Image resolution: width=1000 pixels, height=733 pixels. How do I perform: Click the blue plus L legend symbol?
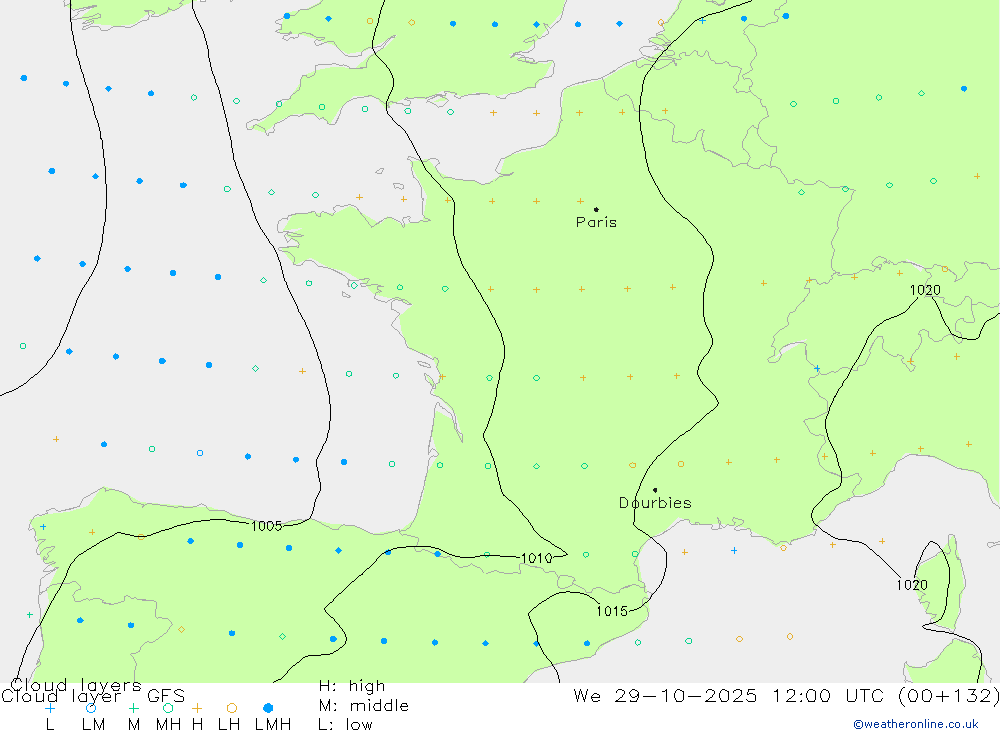click(x=50, y=708)
